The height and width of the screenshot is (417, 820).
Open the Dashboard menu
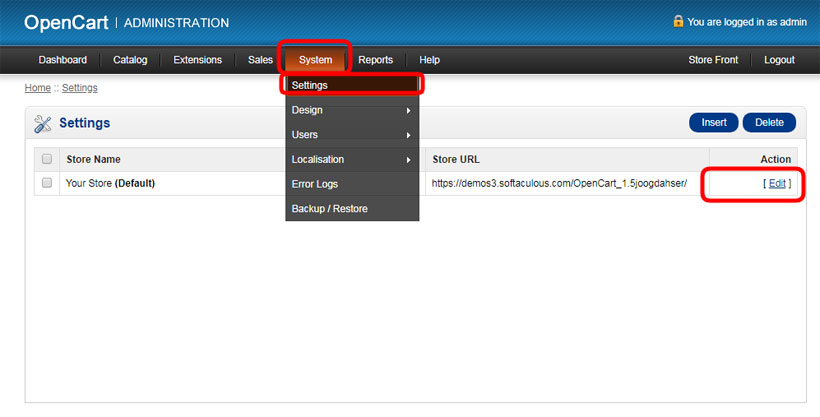click(x=63, y=60)
